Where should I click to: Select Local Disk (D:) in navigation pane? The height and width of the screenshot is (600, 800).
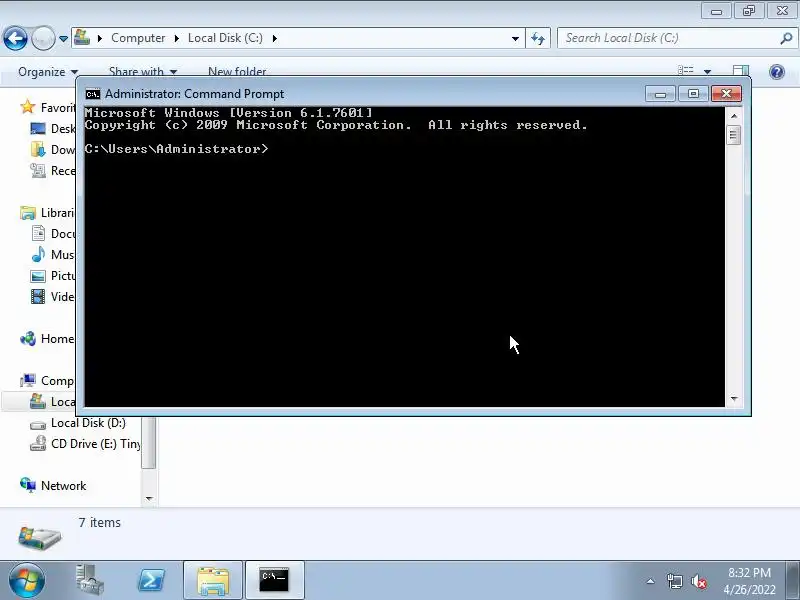[x=78, y=423]
